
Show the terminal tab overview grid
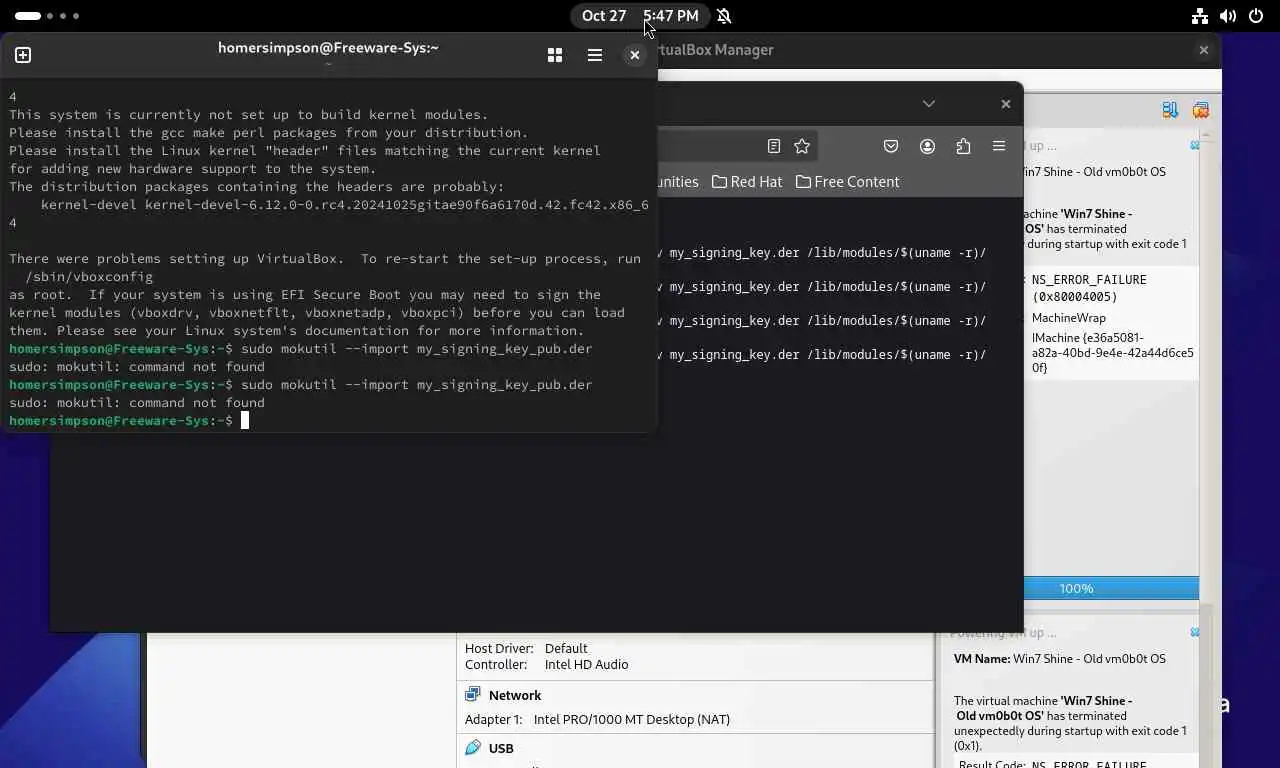555,55
